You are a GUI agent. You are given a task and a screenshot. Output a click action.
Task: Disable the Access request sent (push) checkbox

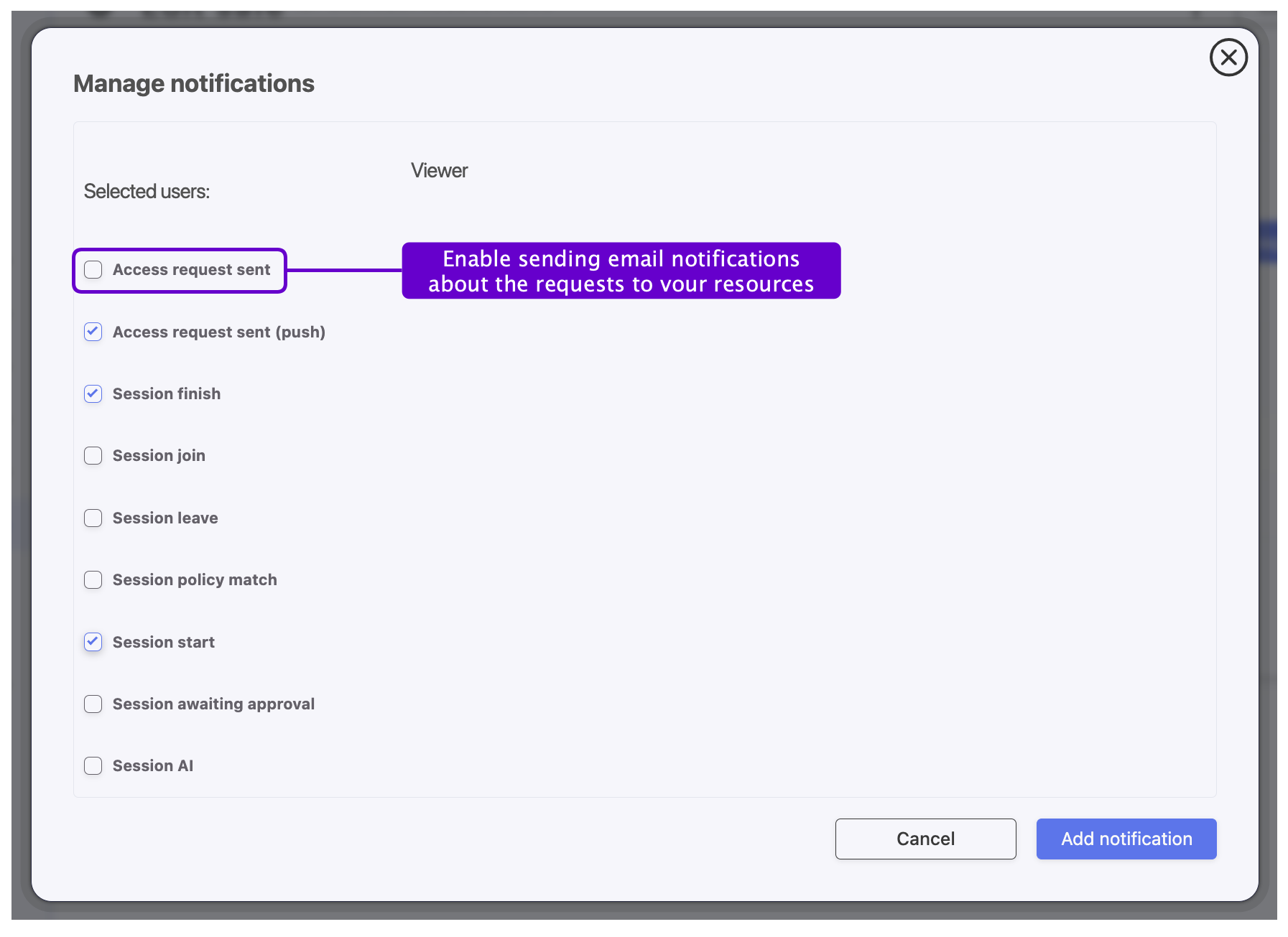93,332
